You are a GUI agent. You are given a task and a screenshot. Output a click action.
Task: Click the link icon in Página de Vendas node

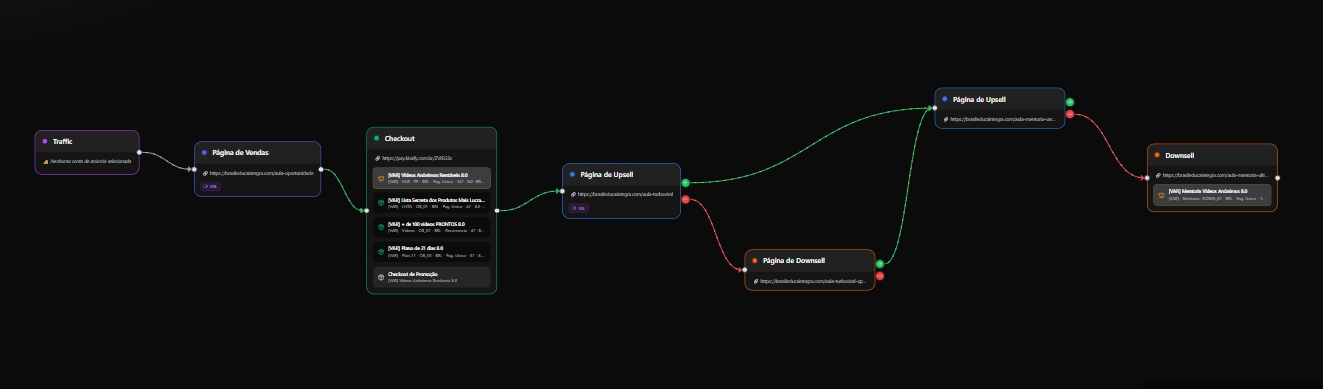point(205,173)
